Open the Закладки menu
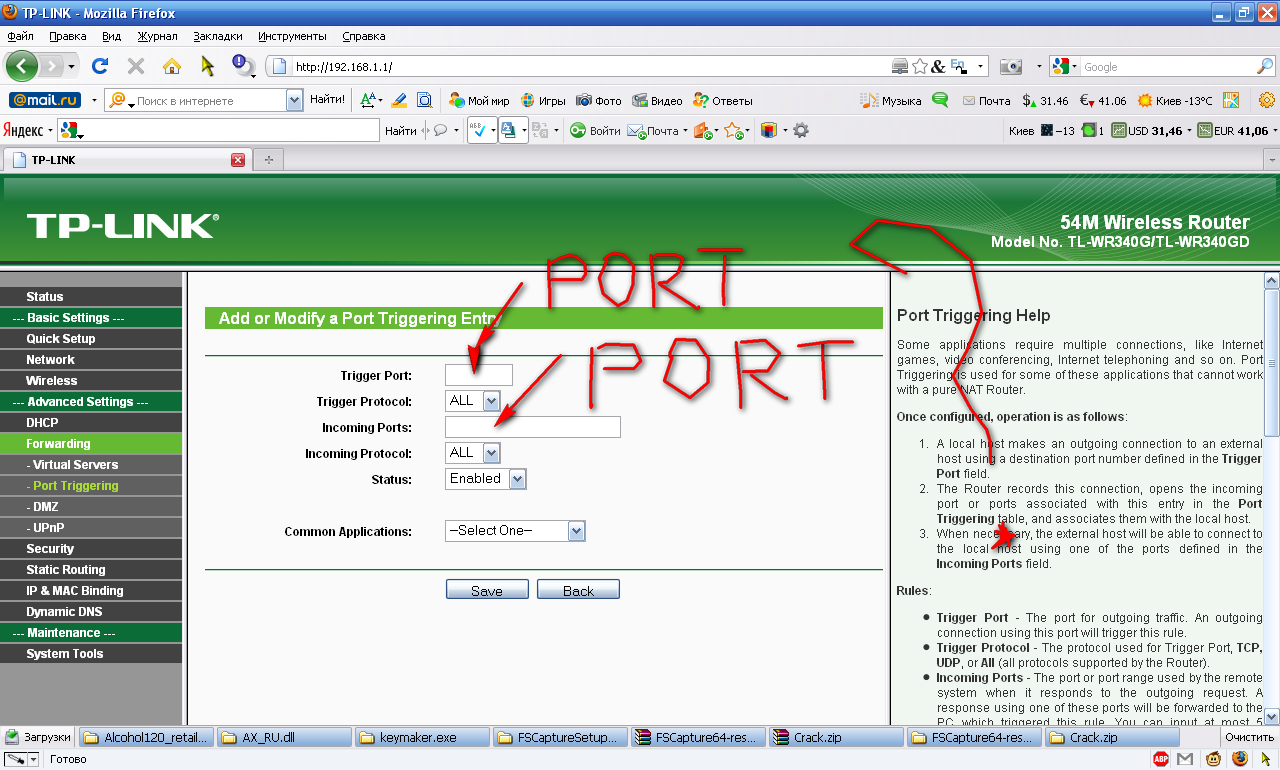The image size is (1280, 770). (217, 36)
